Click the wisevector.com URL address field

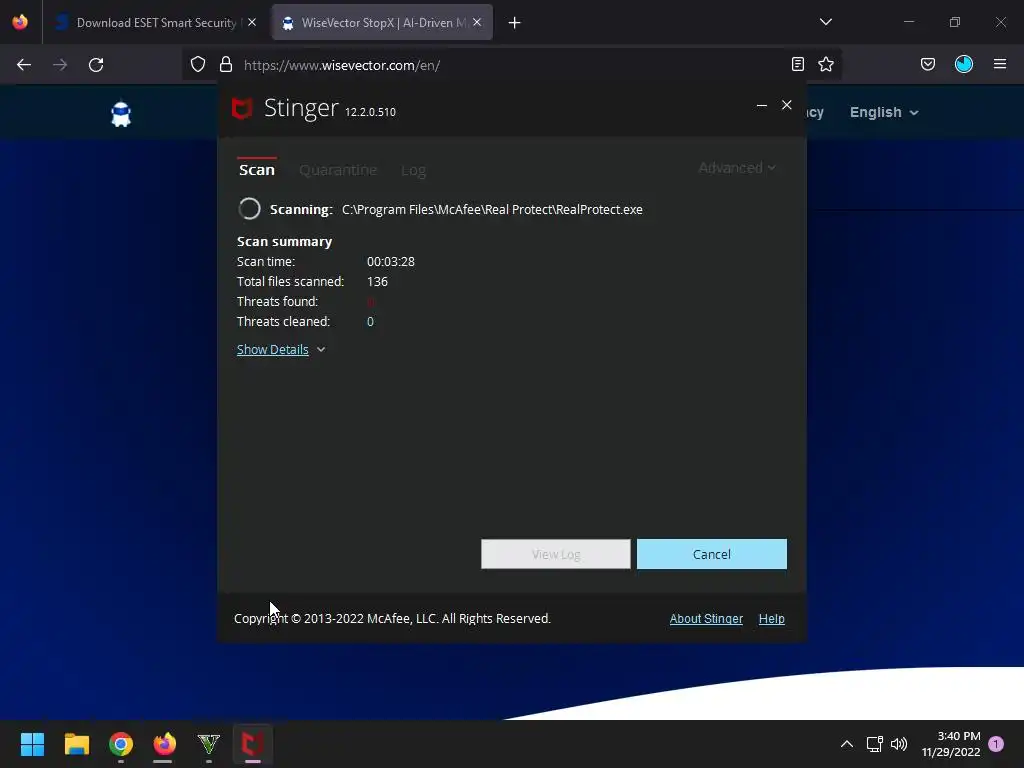point(512,65)
